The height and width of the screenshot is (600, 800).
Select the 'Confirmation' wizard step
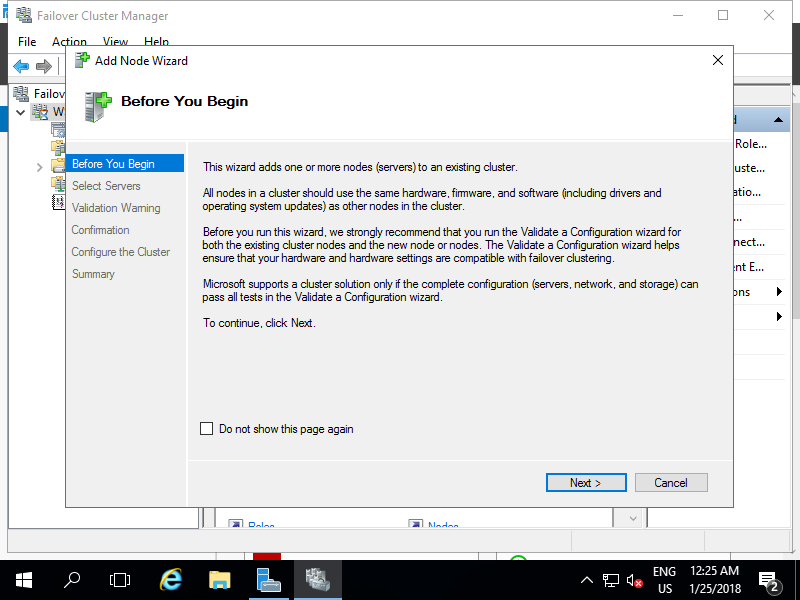tap(101, 230)
